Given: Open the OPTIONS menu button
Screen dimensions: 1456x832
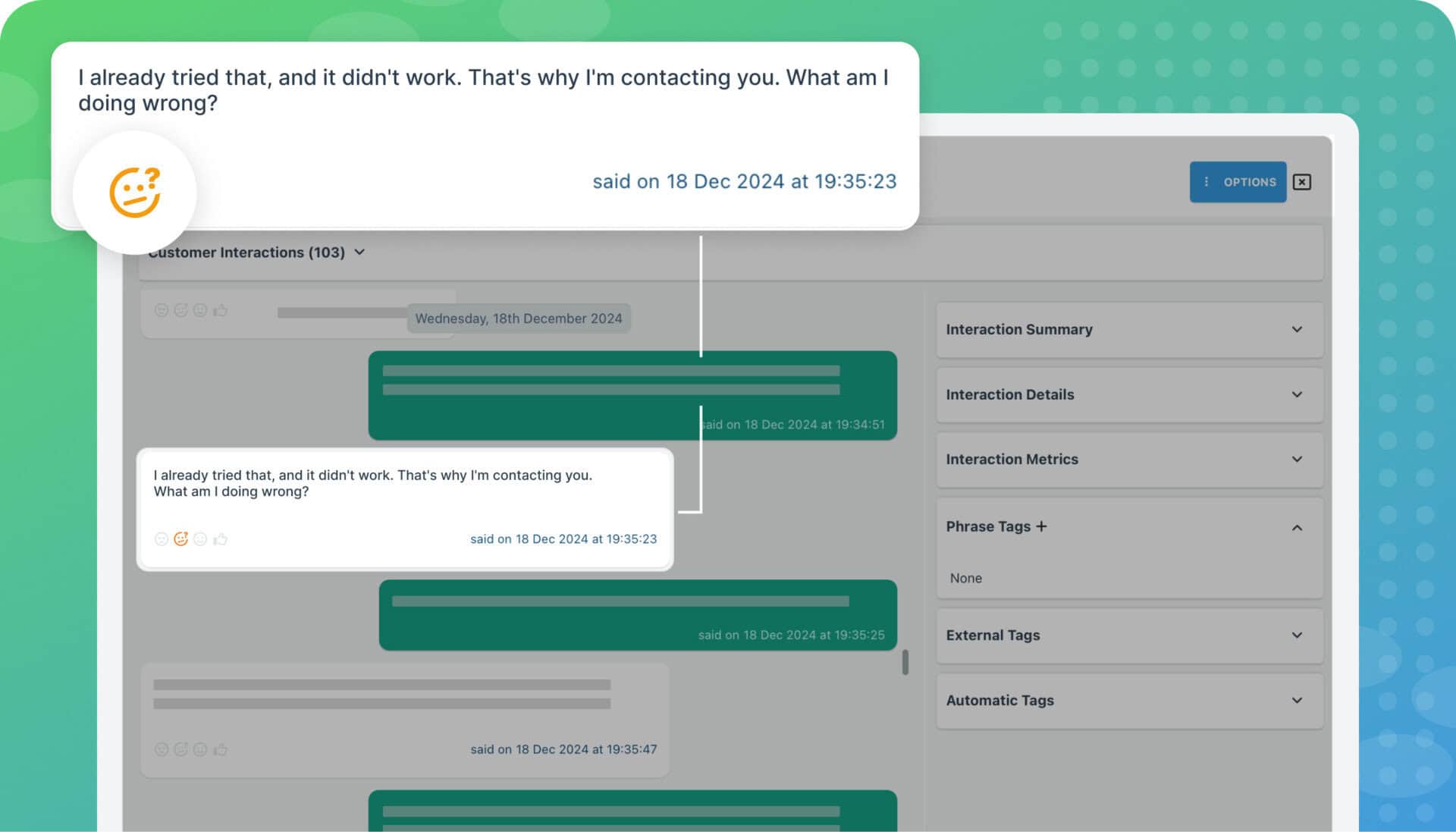Looking at the screenshot, I should pyautogui.click(x=1238, y=181).
